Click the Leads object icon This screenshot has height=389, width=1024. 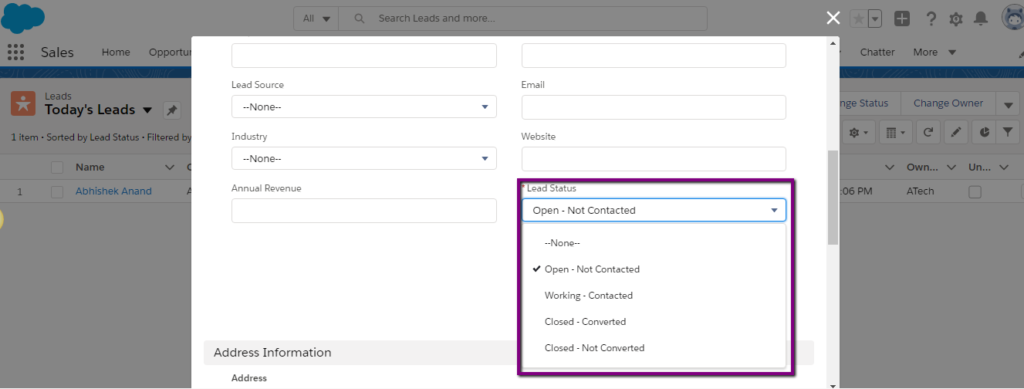point(23,104)
